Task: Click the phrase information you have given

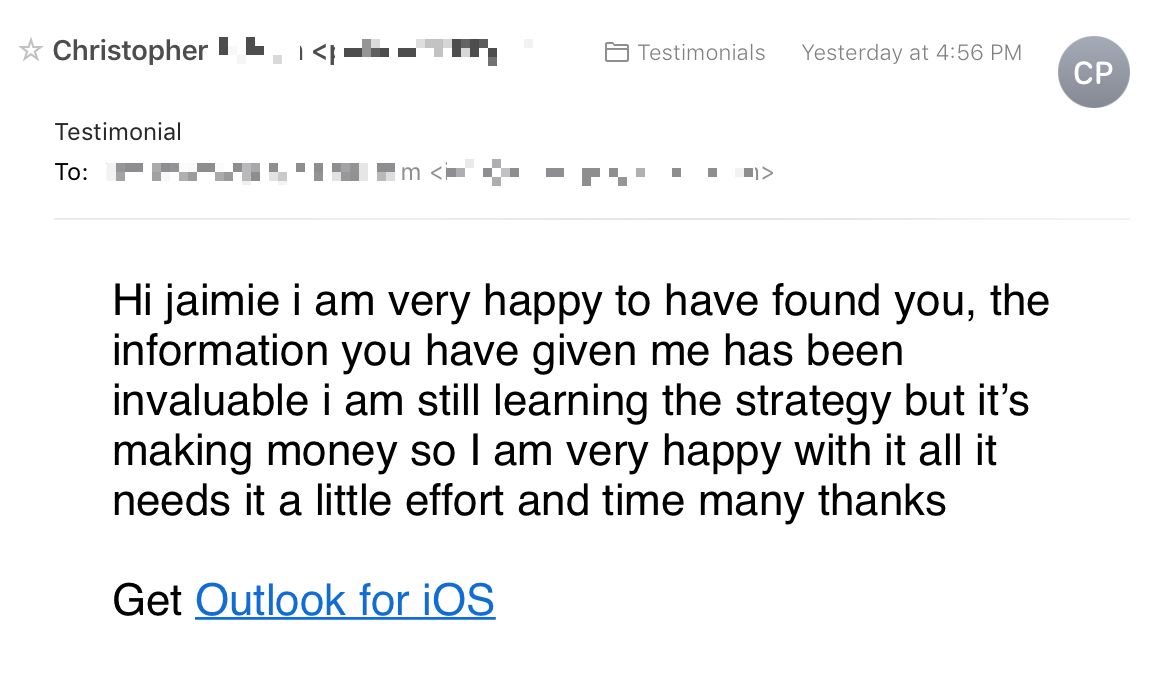Action: point(376,351)
